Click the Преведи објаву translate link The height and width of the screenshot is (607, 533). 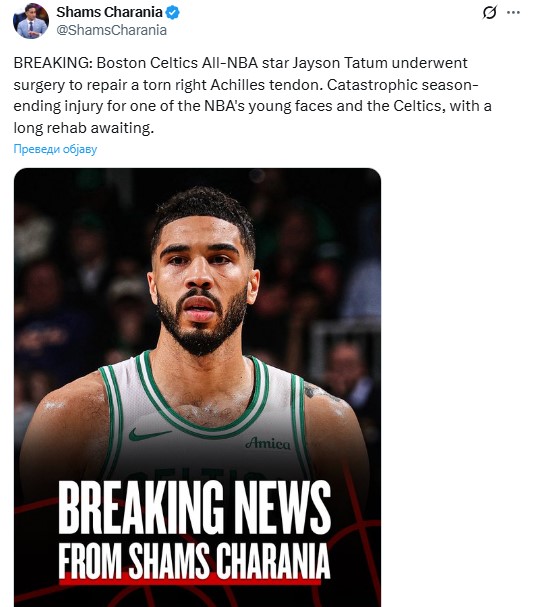pos(55,149)
